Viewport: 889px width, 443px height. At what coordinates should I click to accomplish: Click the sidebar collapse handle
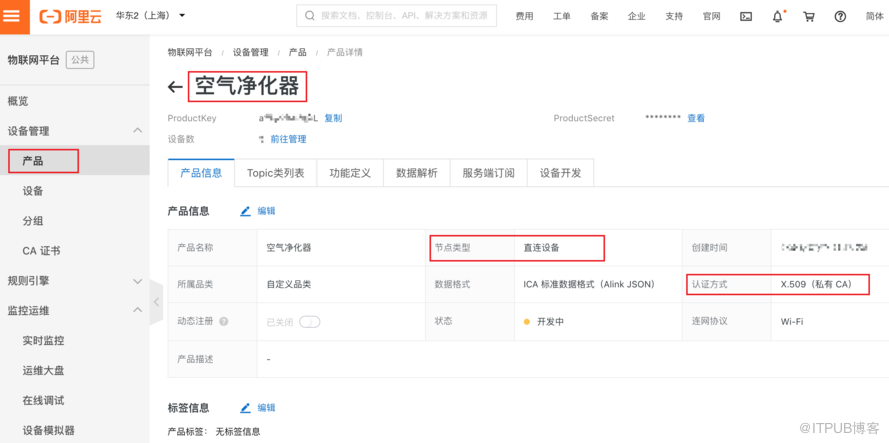[x=156, y=302]
